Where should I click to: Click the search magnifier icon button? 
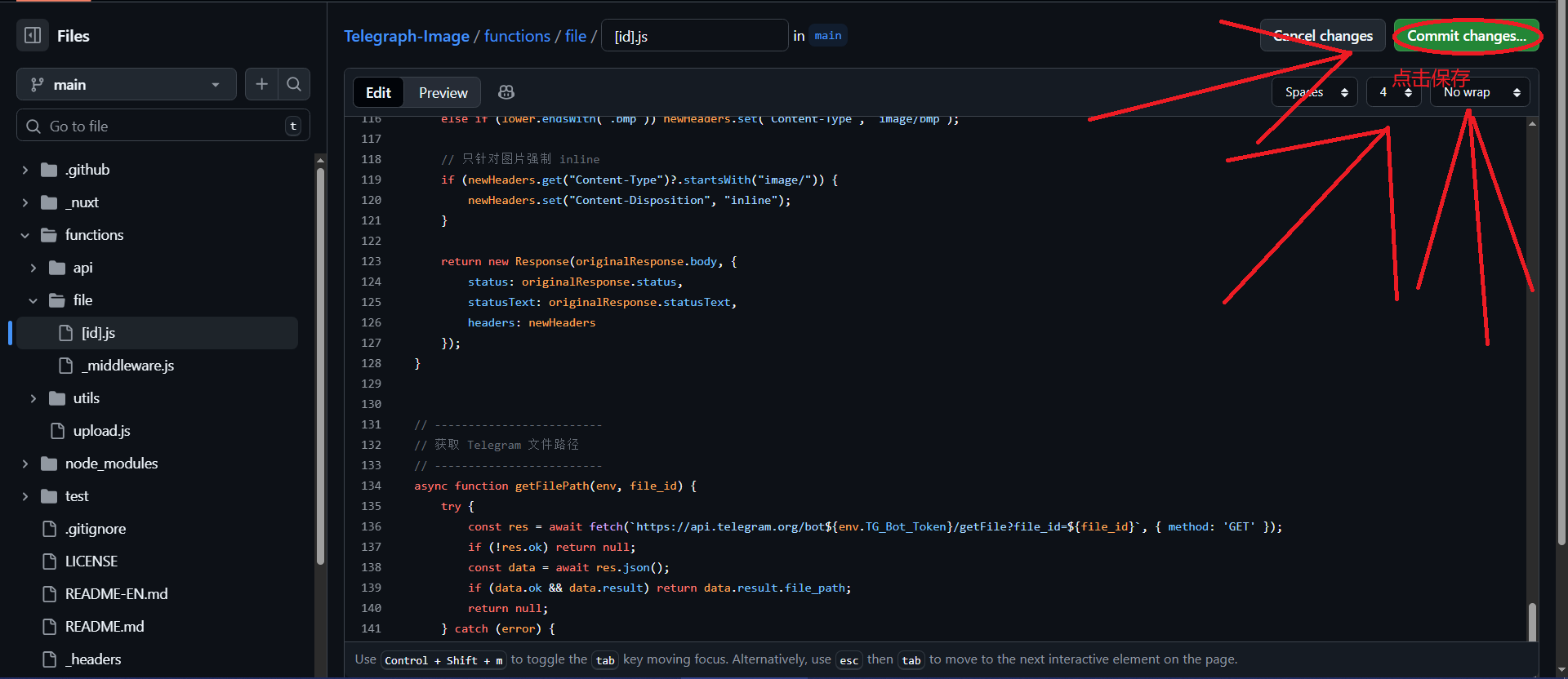pyautogui.click(x=294, y=84)
